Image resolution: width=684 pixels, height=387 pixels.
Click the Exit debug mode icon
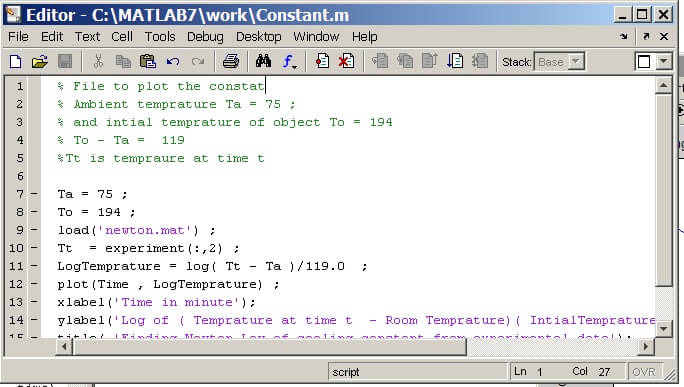pos(480,62)
